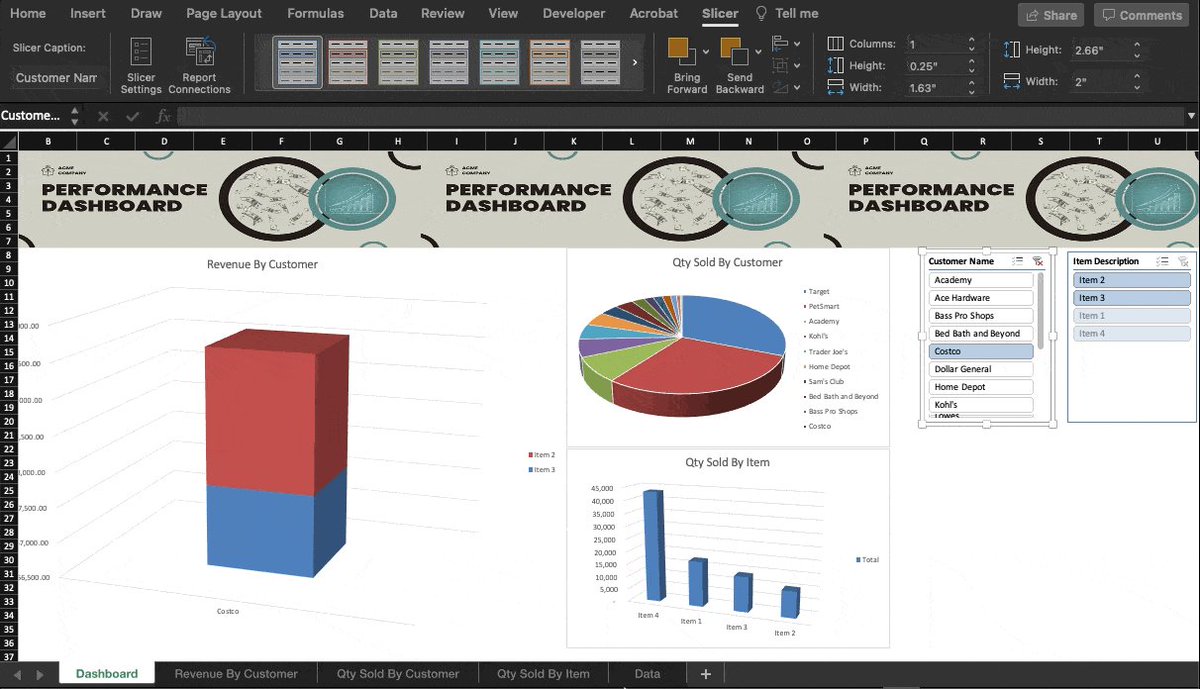The width and height of the screenshot is (1200, 689).
Task: Toggle Bed Bath and Beyond slicer item
Action: (980, 334)
